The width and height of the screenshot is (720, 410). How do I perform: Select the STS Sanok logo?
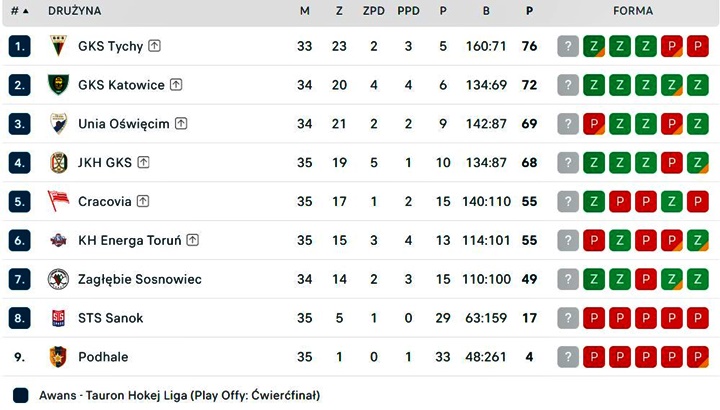tap(58, 318)
